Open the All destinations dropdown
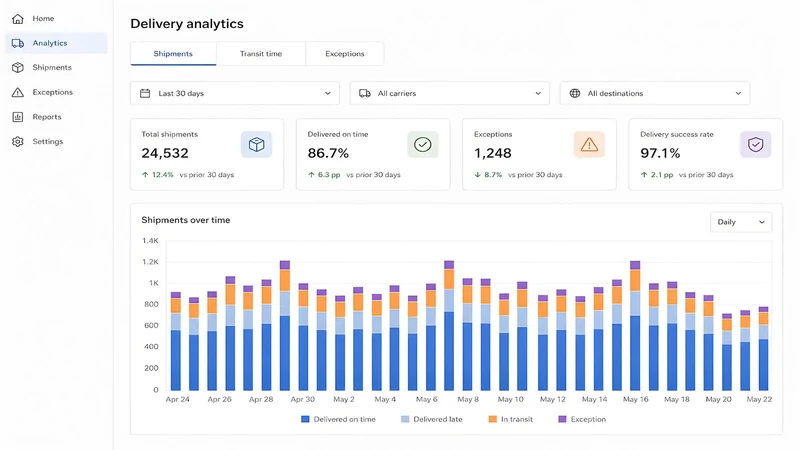Image resolution: width=800 pixels, height=450 pixels. pos(655,93)
